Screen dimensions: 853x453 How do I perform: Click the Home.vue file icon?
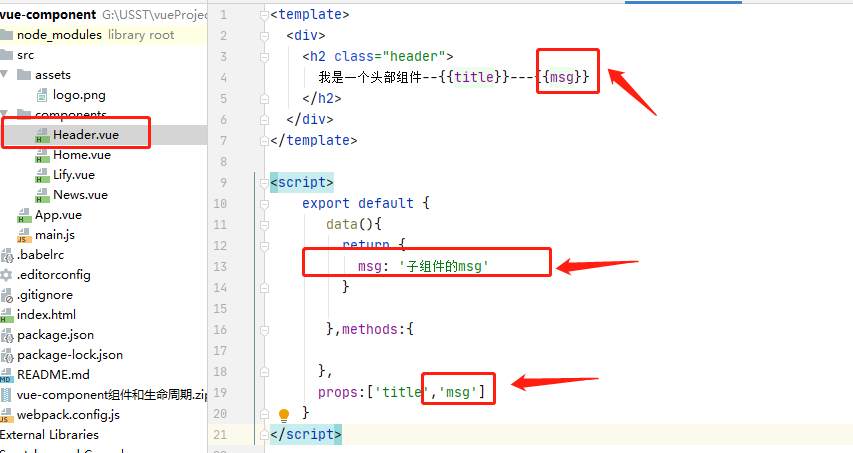[x=42, y=156]
